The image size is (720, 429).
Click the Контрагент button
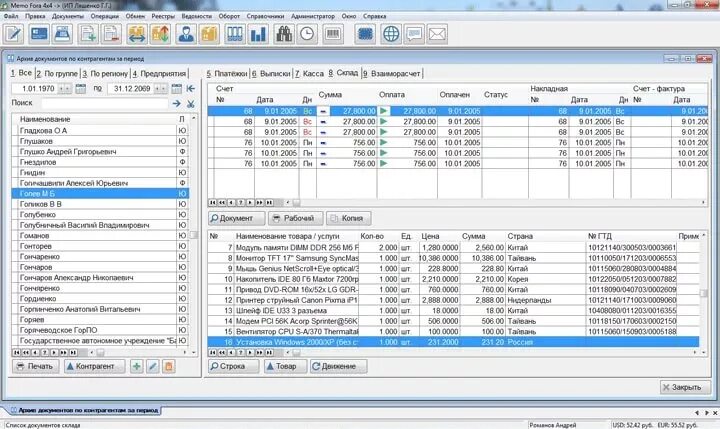(95, 367)
